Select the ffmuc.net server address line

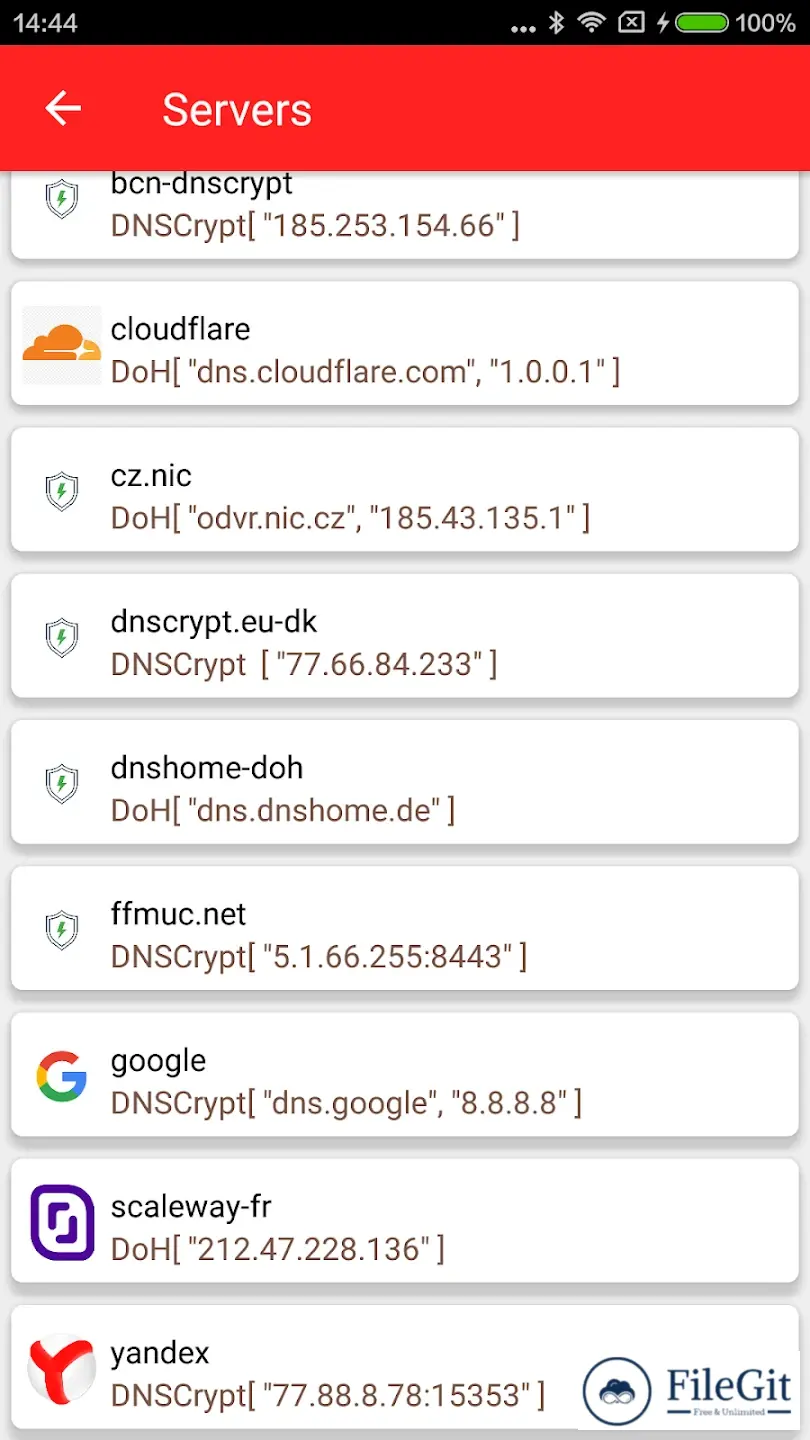319,957
